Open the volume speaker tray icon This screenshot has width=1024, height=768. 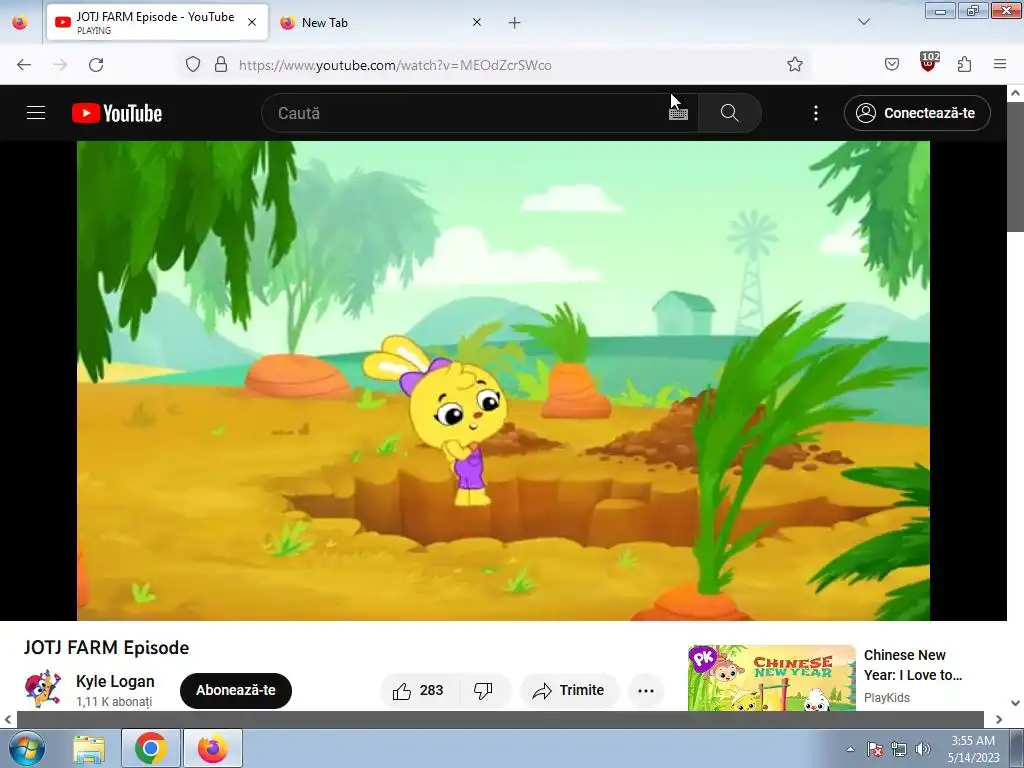click(923, 749)
